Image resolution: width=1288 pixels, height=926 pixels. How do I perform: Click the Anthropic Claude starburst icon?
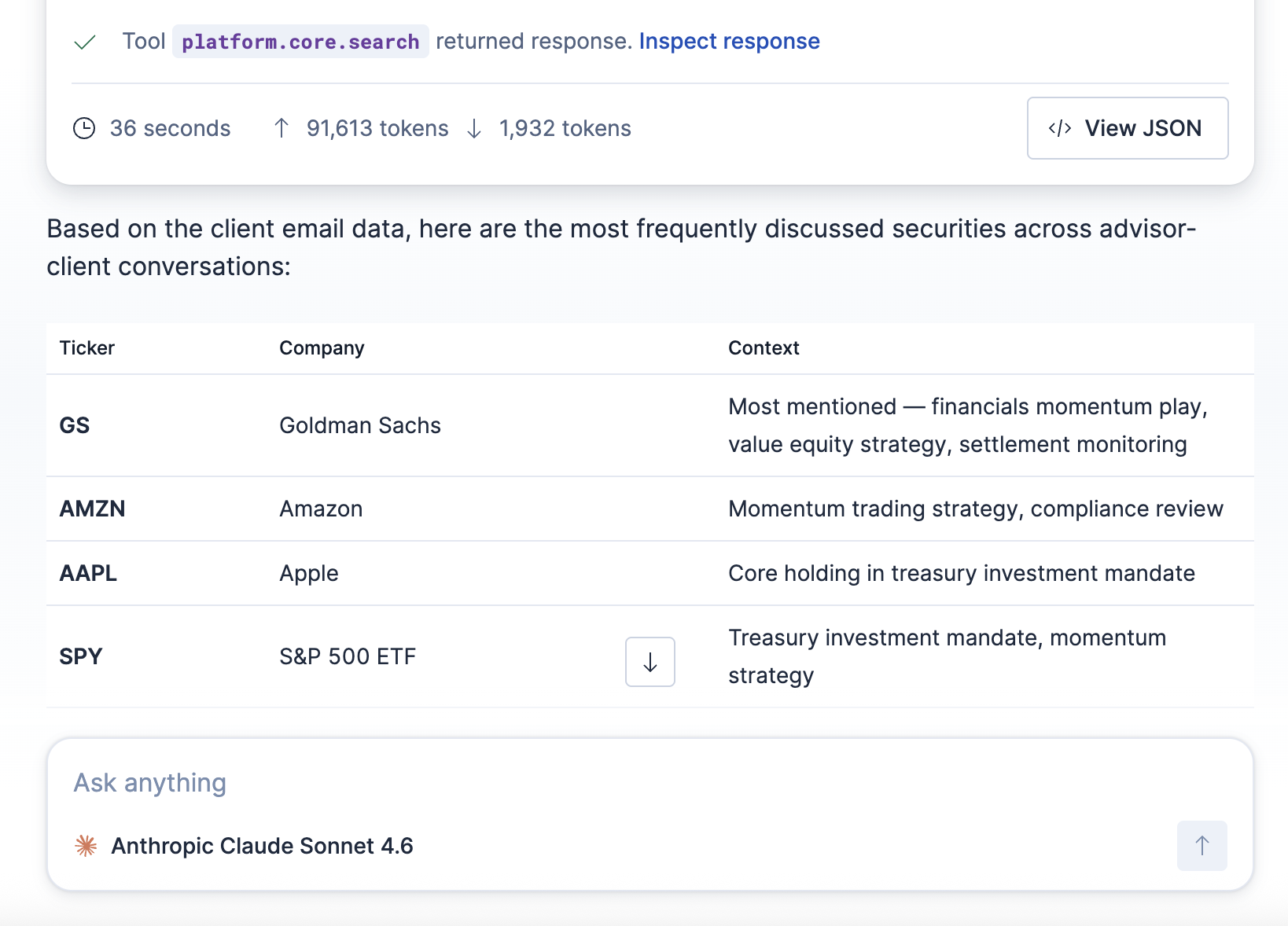coord(86,846)
